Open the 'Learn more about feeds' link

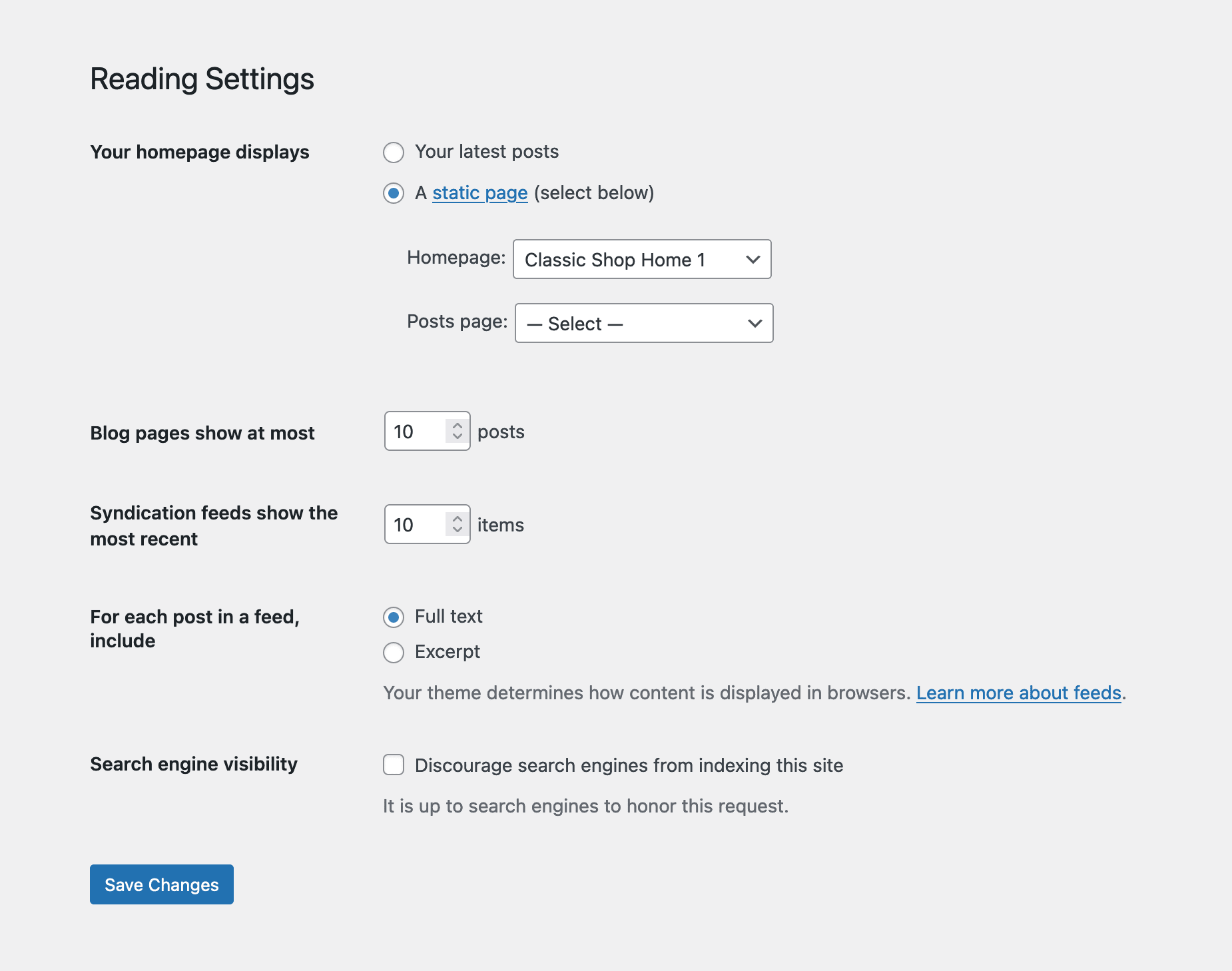1019,693
